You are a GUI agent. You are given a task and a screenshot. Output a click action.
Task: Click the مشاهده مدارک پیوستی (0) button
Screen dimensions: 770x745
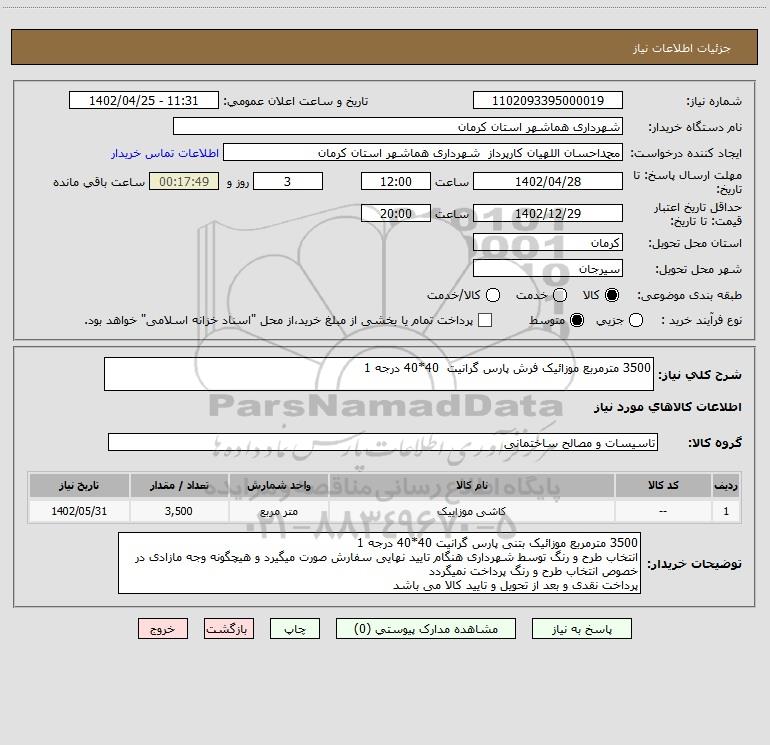pyautogui.click(x=426, y=629)
